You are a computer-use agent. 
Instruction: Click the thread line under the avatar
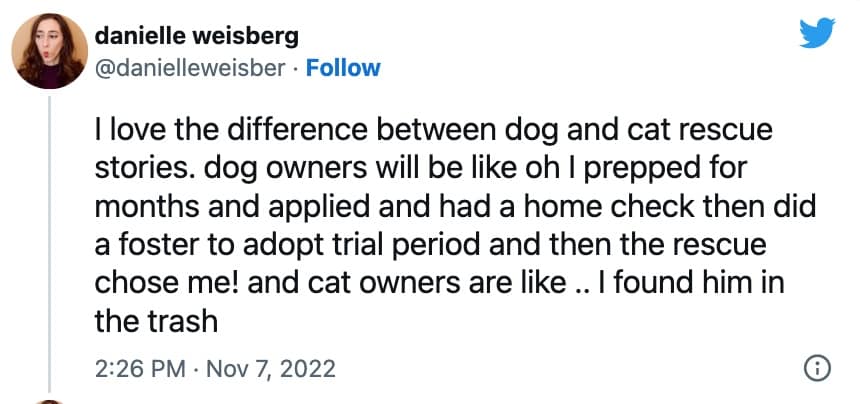click(x=47, y=240)
